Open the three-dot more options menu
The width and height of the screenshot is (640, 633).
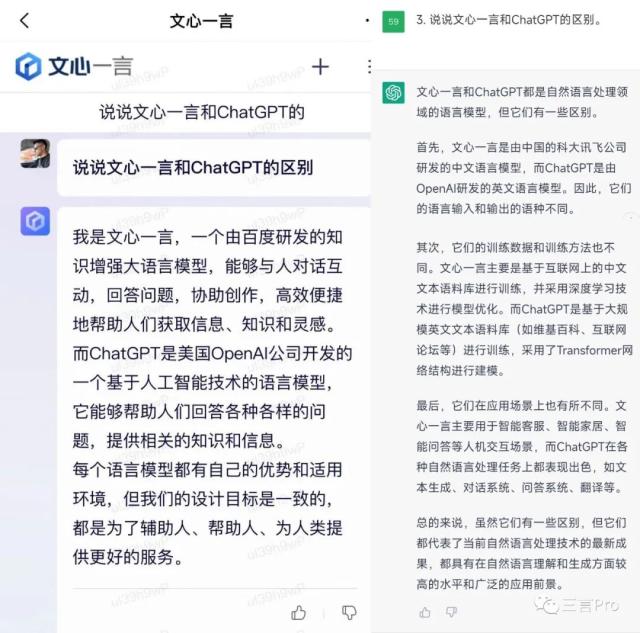(x=369, y=67)
